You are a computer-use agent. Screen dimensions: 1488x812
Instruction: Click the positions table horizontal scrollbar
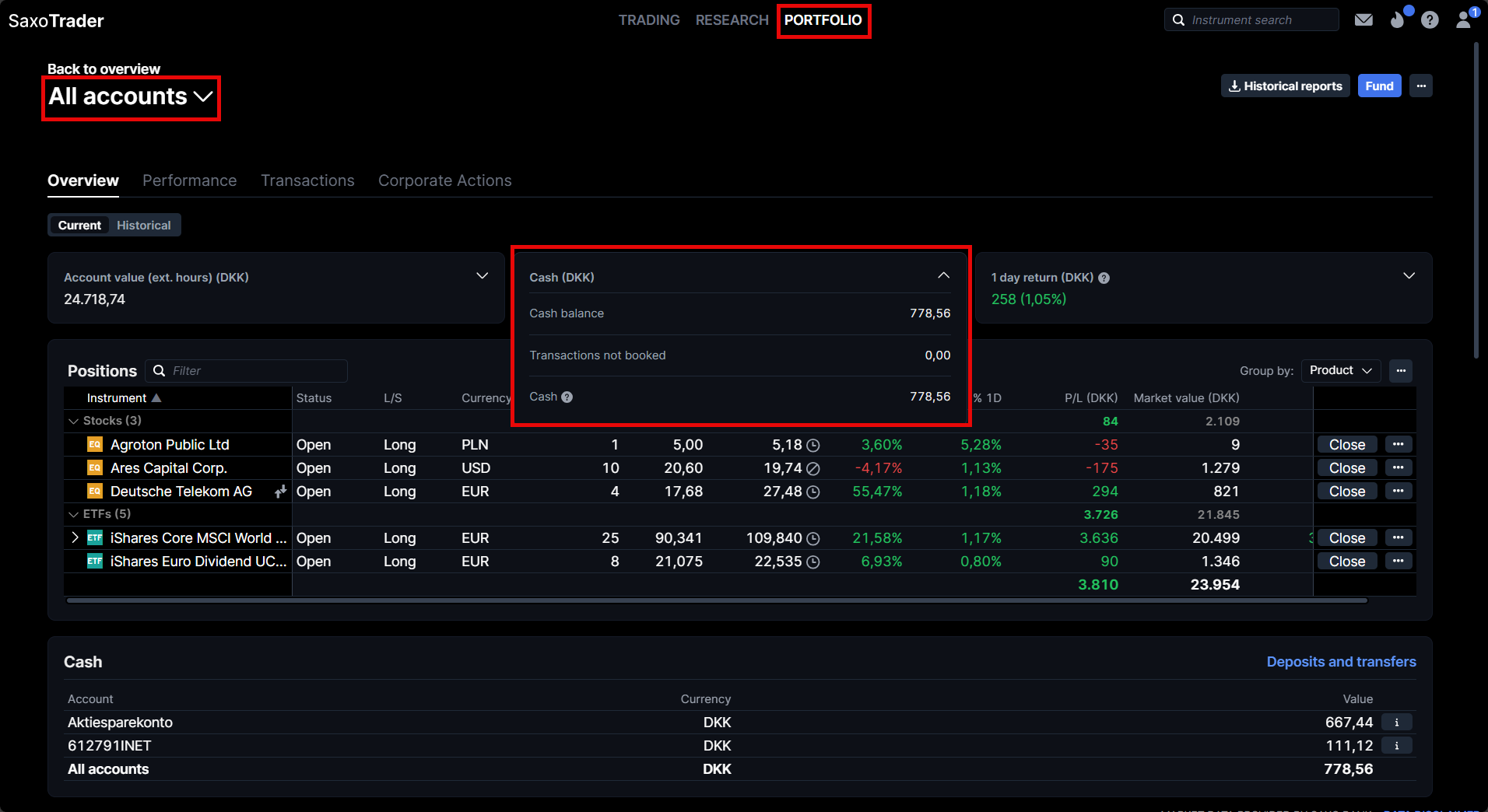(x=716, y=600)
